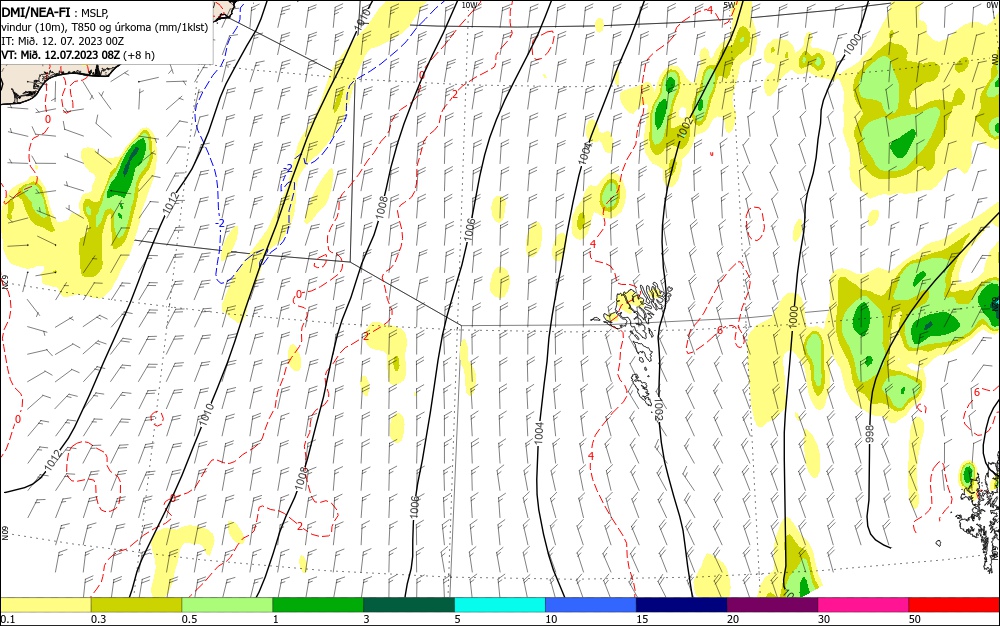Viewport: 1000px width, 626px height.
Task: Pick the cyan 5–10 legend swatch
Action: [x=500, y=605]
